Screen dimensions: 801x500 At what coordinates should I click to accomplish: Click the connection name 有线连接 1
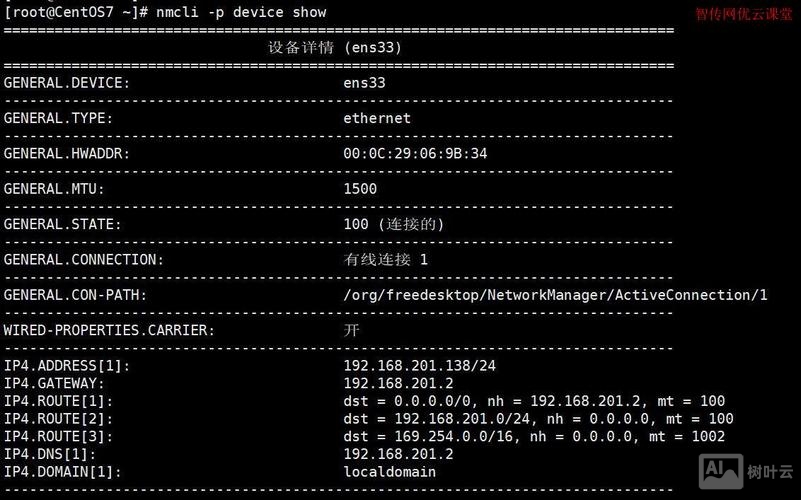pyautogui.click(x=385, y=259)
